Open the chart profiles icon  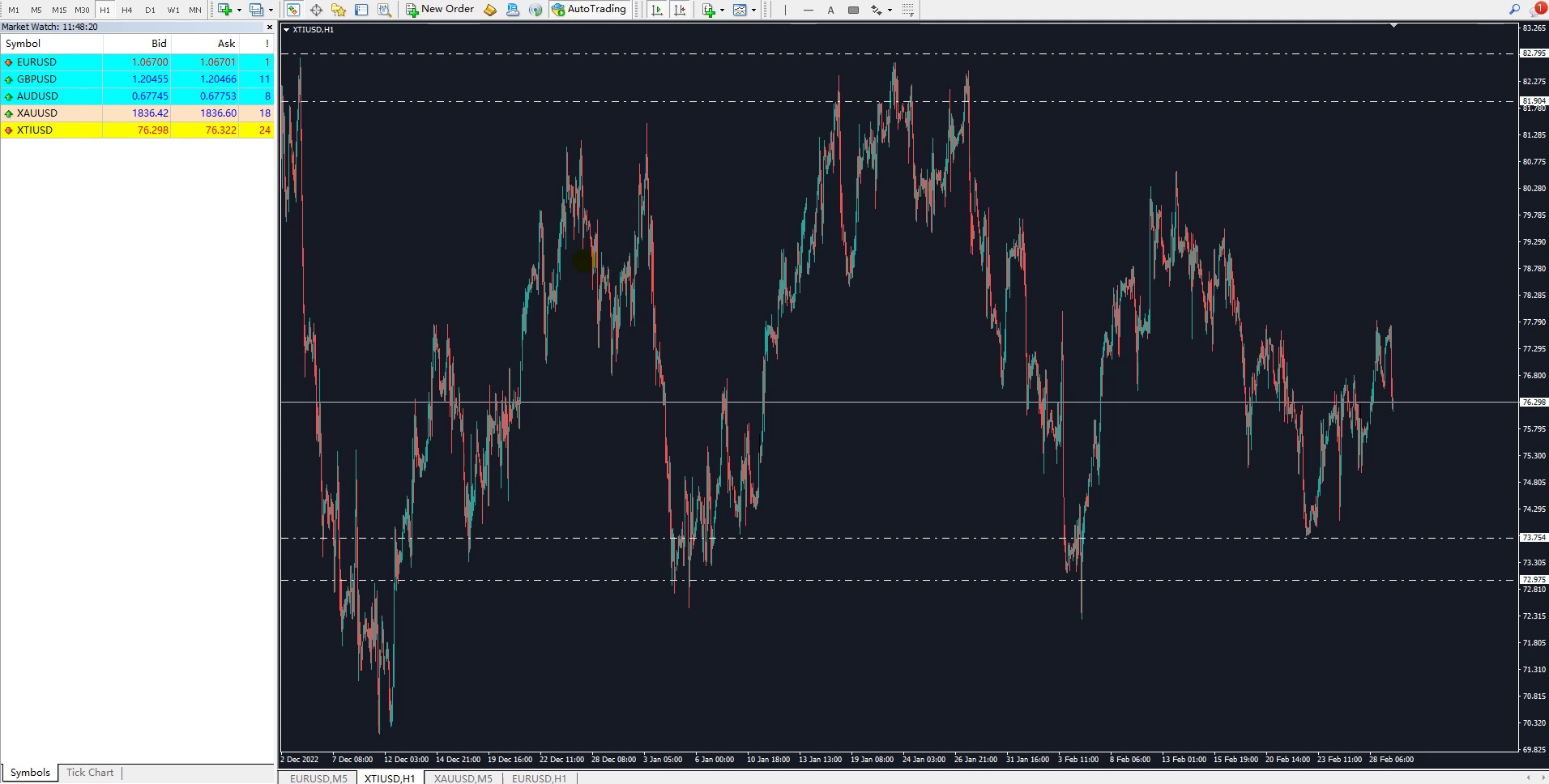pyautogui.click(x=256, y=10)
